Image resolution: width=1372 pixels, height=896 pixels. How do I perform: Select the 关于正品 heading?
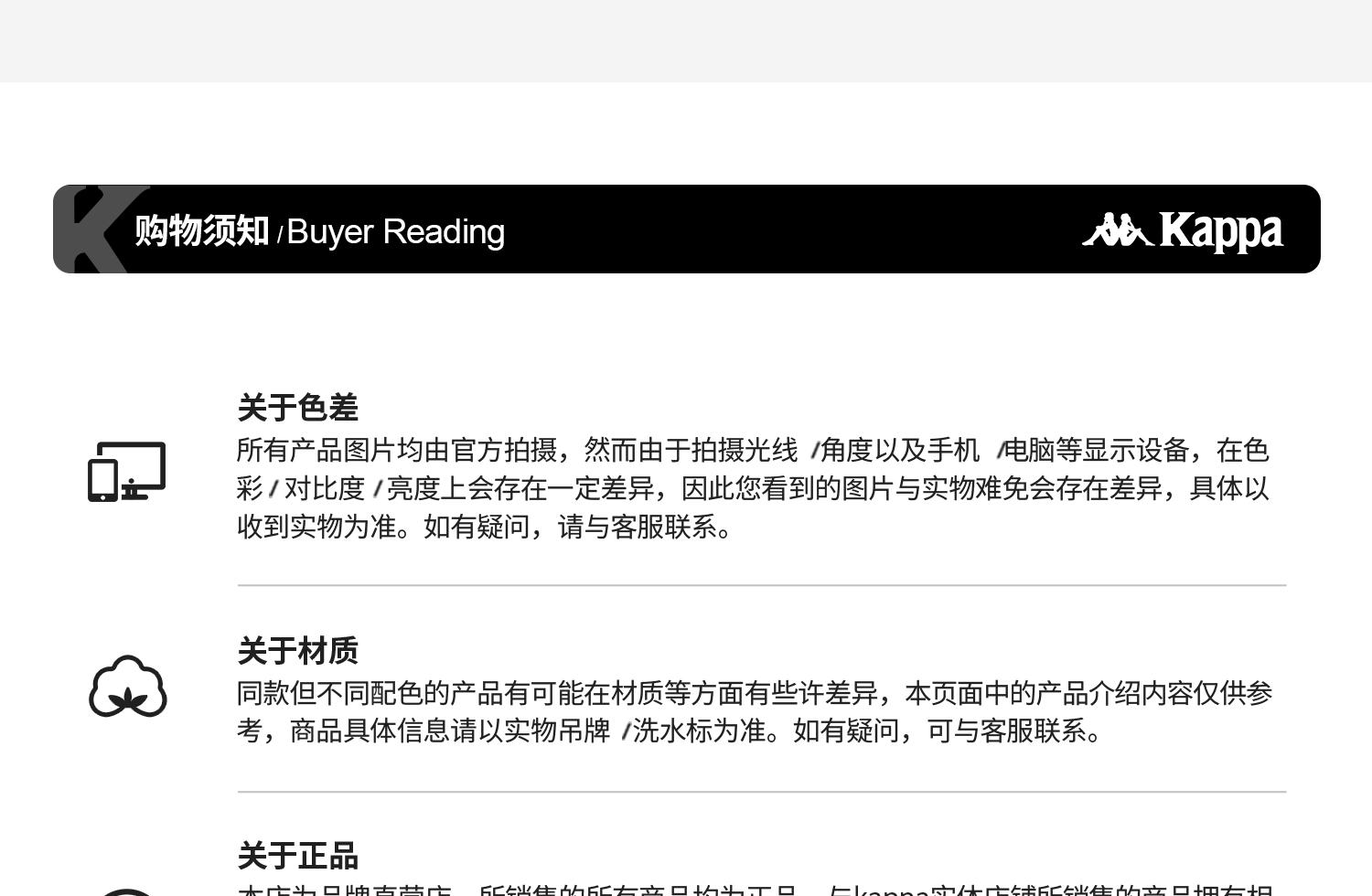coord(297,857)
